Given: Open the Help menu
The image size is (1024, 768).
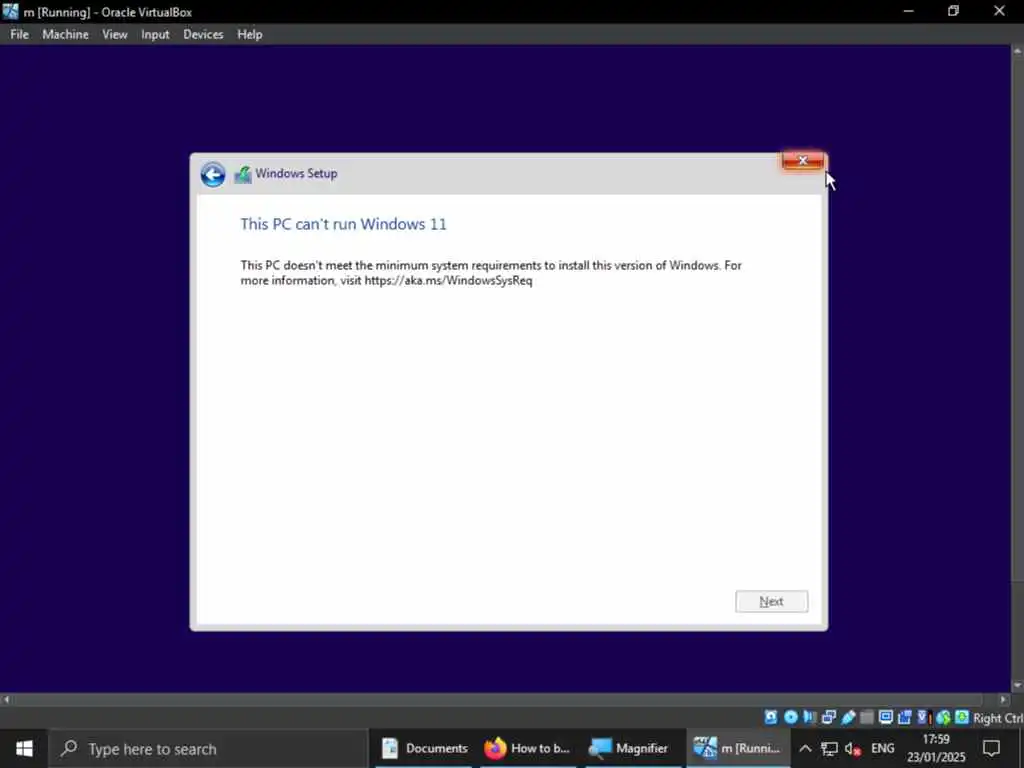Looking at the screenshot, I should (x=249, y=35).
